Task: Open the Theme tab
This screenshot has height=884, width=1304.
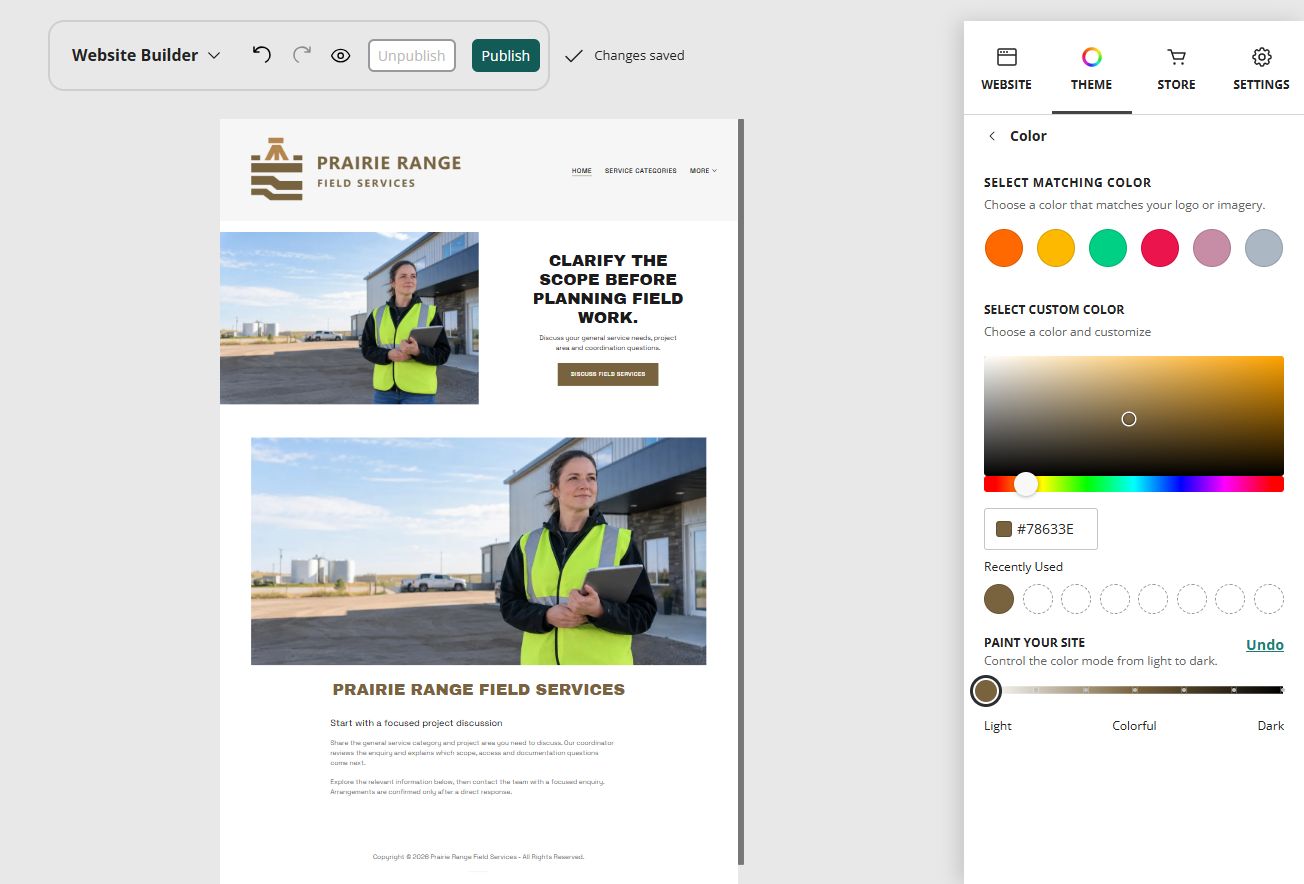Action: pos(1091,69)
